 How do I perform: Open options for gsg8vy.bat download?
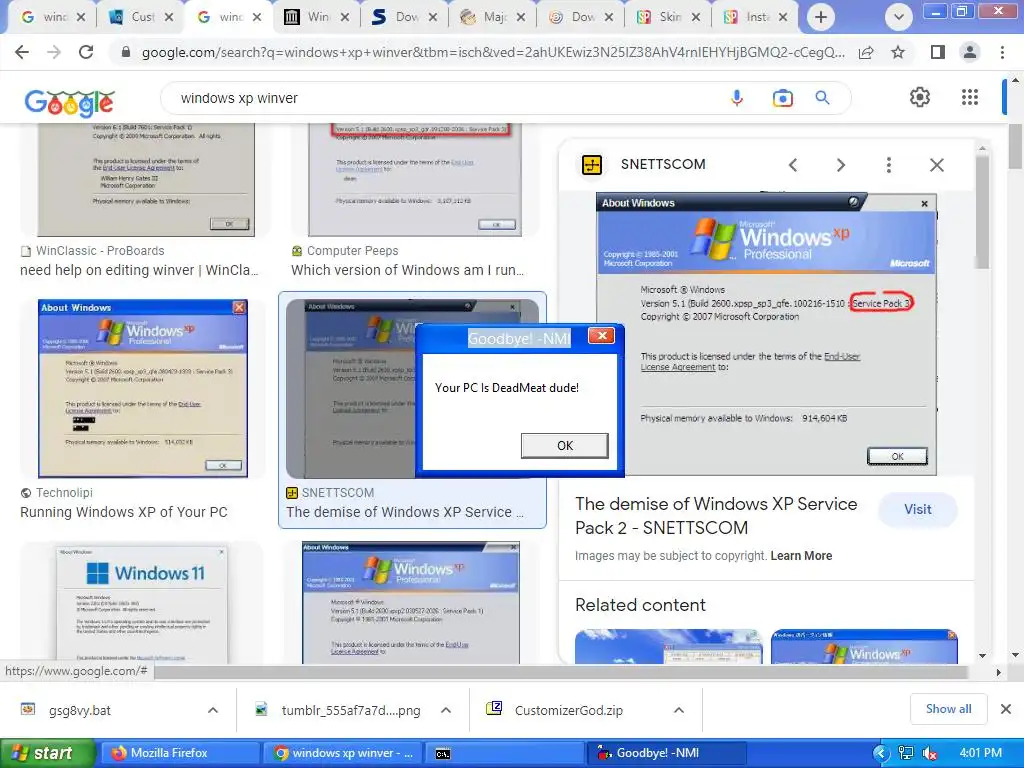(x=213, y=710)
